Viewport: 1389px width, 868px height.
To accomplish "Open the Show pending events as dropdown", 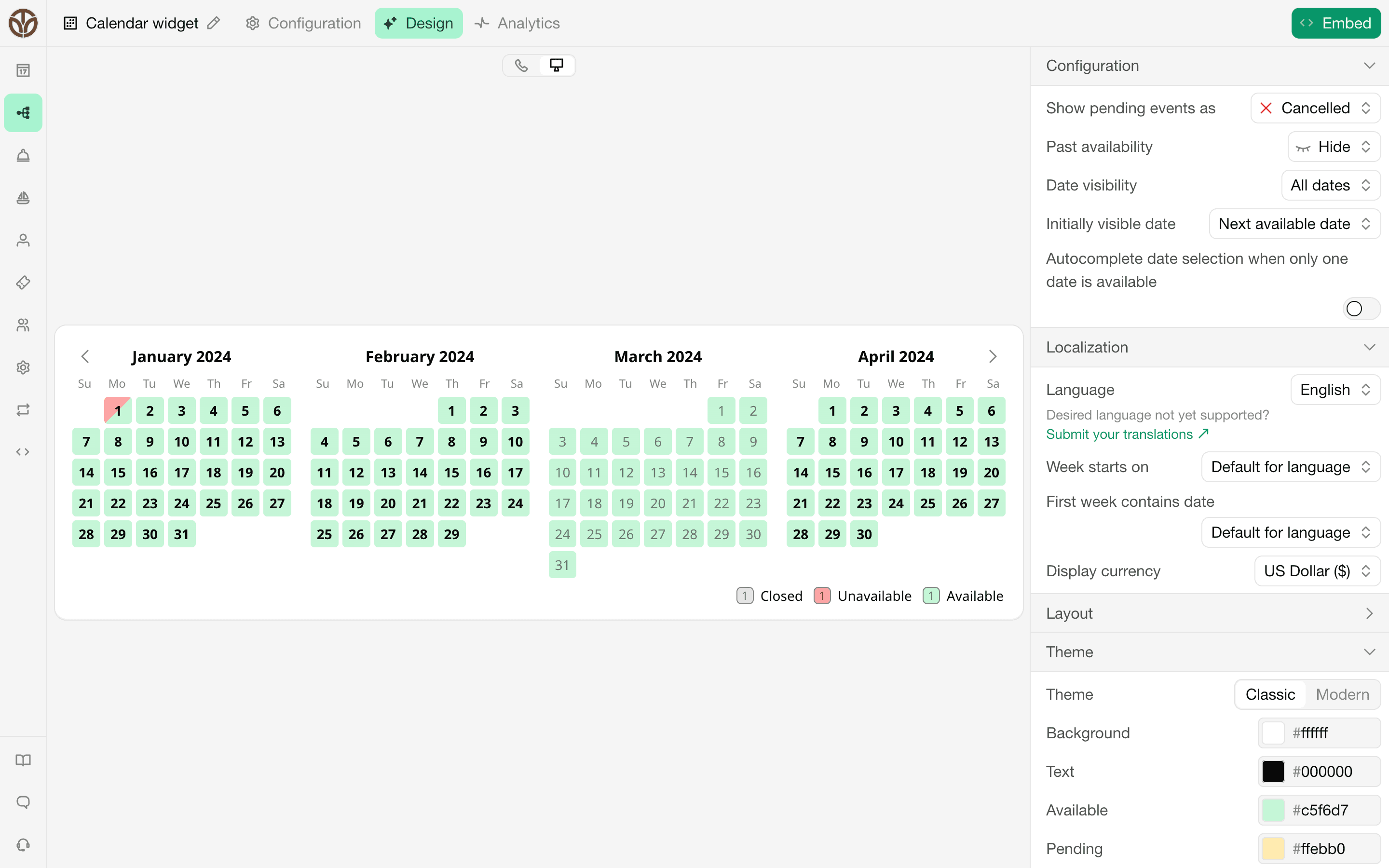I will 1315,108.
